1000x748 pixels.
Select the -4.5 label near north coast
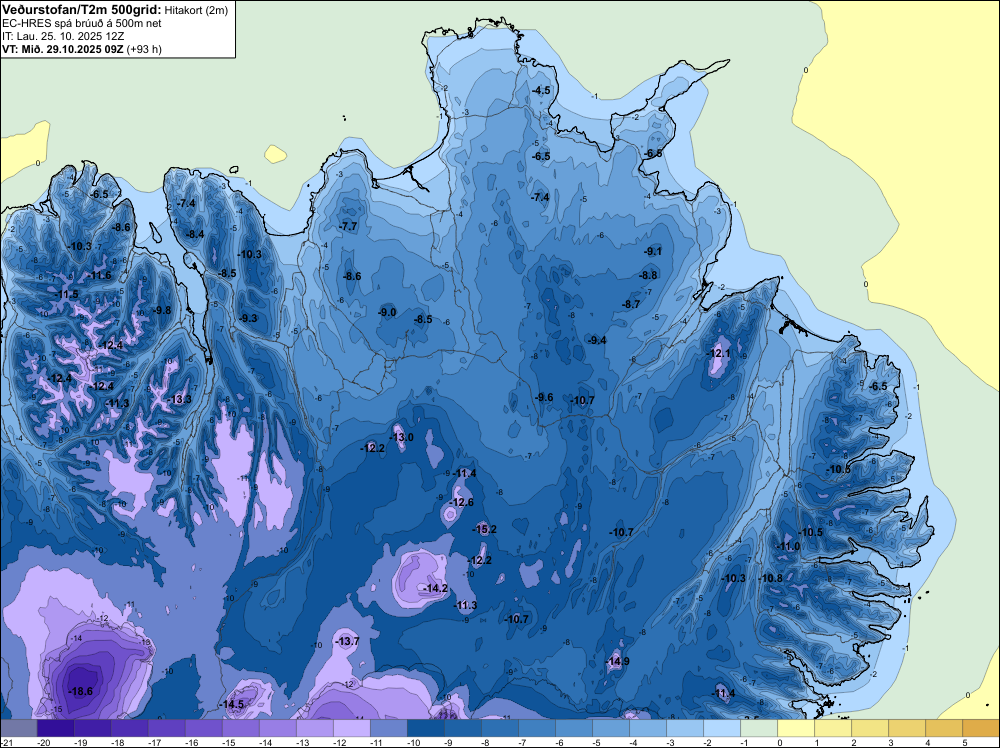(x=541, y=91)
